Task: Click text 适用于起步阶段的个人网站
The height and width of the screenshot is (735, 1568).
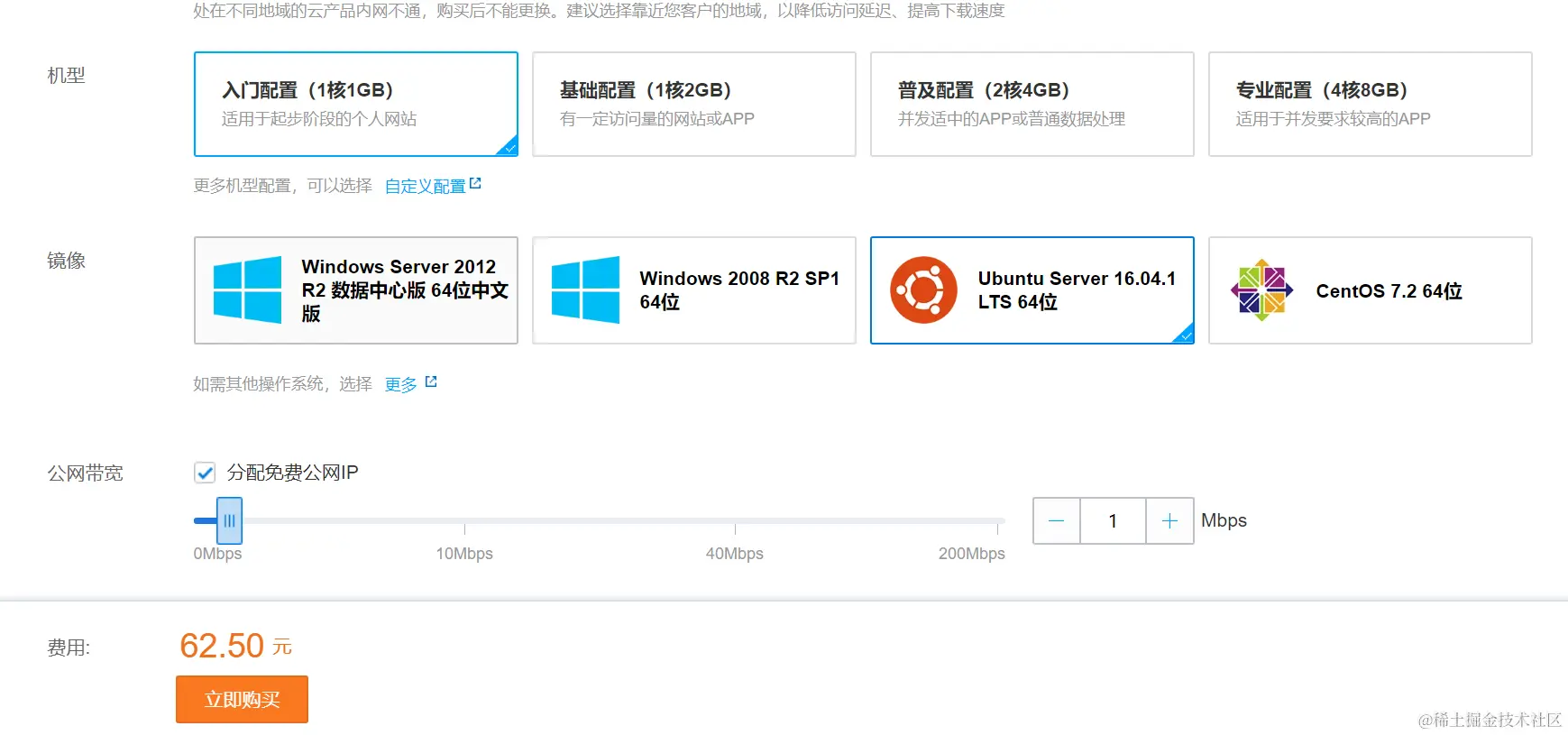Action: [319, 119]
